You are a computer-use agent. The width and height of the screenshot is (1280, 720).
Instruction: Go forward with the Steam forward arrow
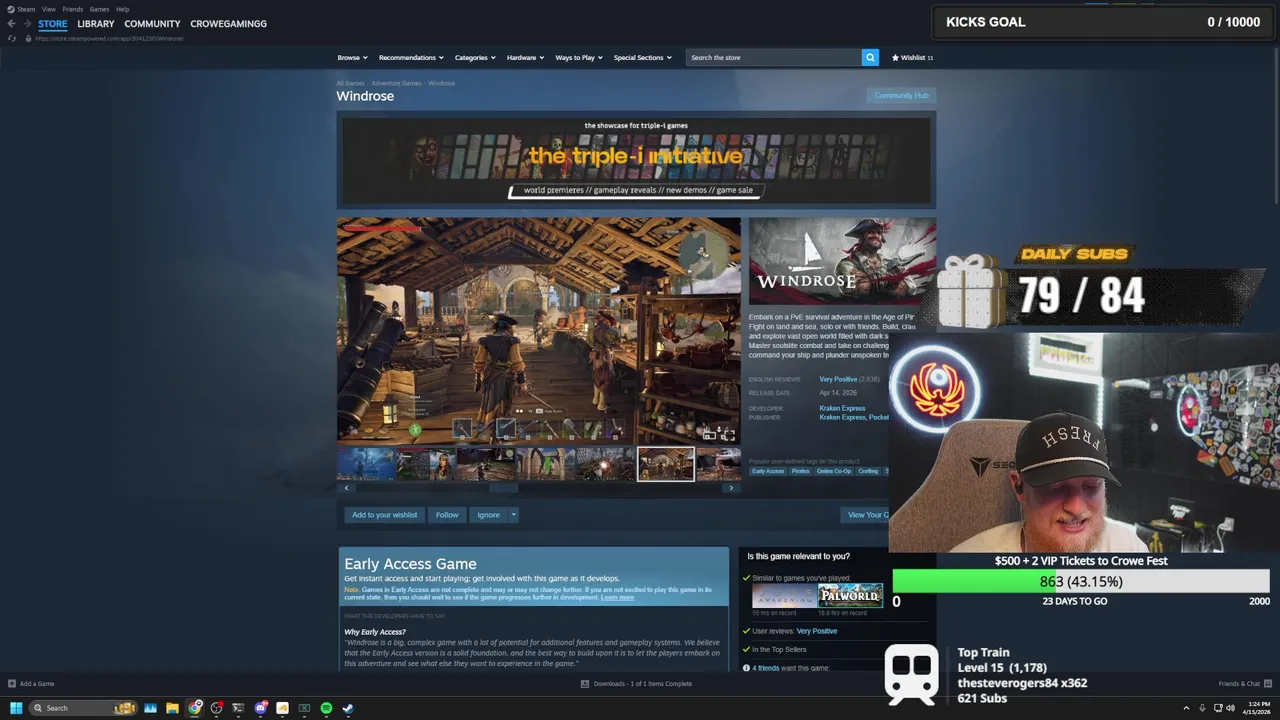[x=27, y=24]
